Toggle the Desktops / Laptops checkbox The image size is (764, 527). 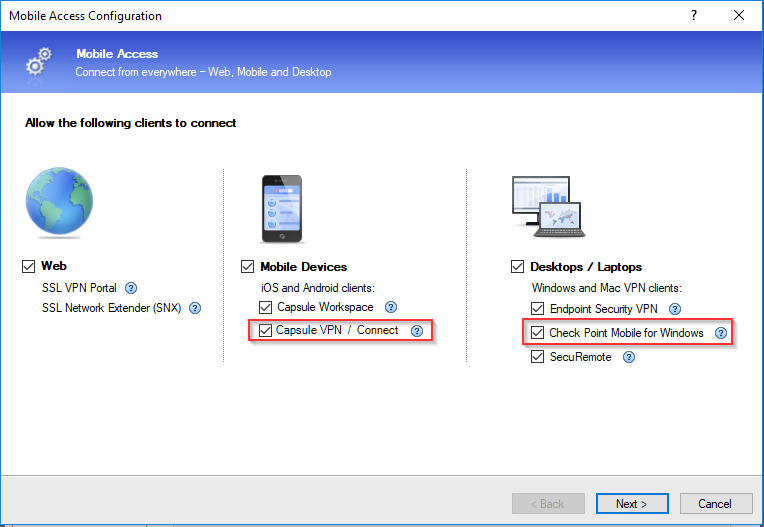pyautogui.click(x=517, y=267)
